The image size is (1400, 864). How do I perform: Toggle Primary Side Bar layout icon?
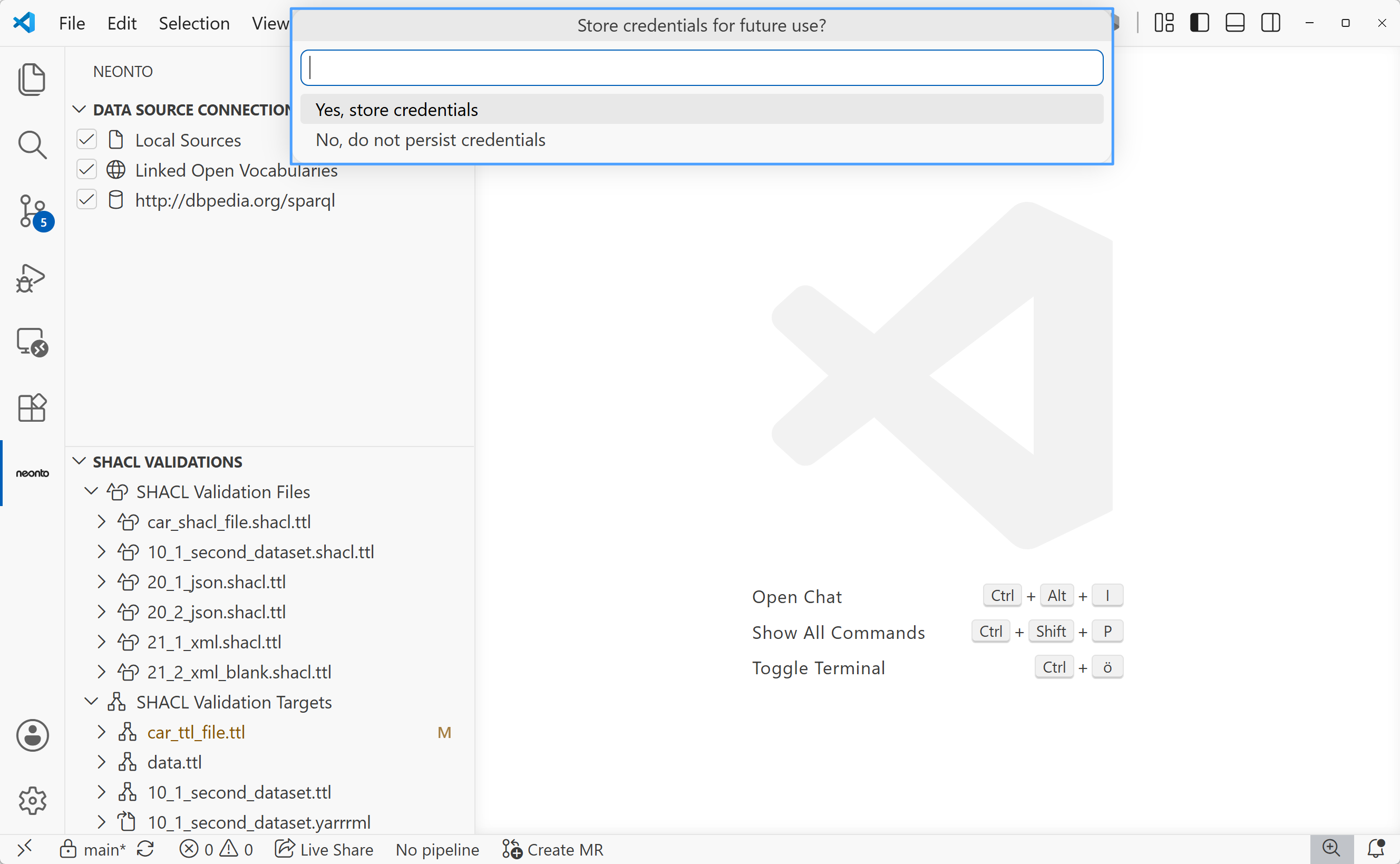coord(1199,23)
